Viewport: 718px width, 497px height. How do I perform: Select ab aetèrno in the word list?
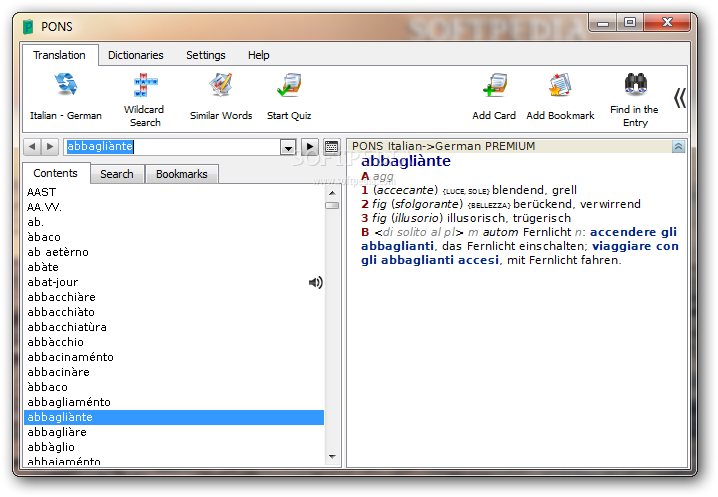(x=174, y=252)
